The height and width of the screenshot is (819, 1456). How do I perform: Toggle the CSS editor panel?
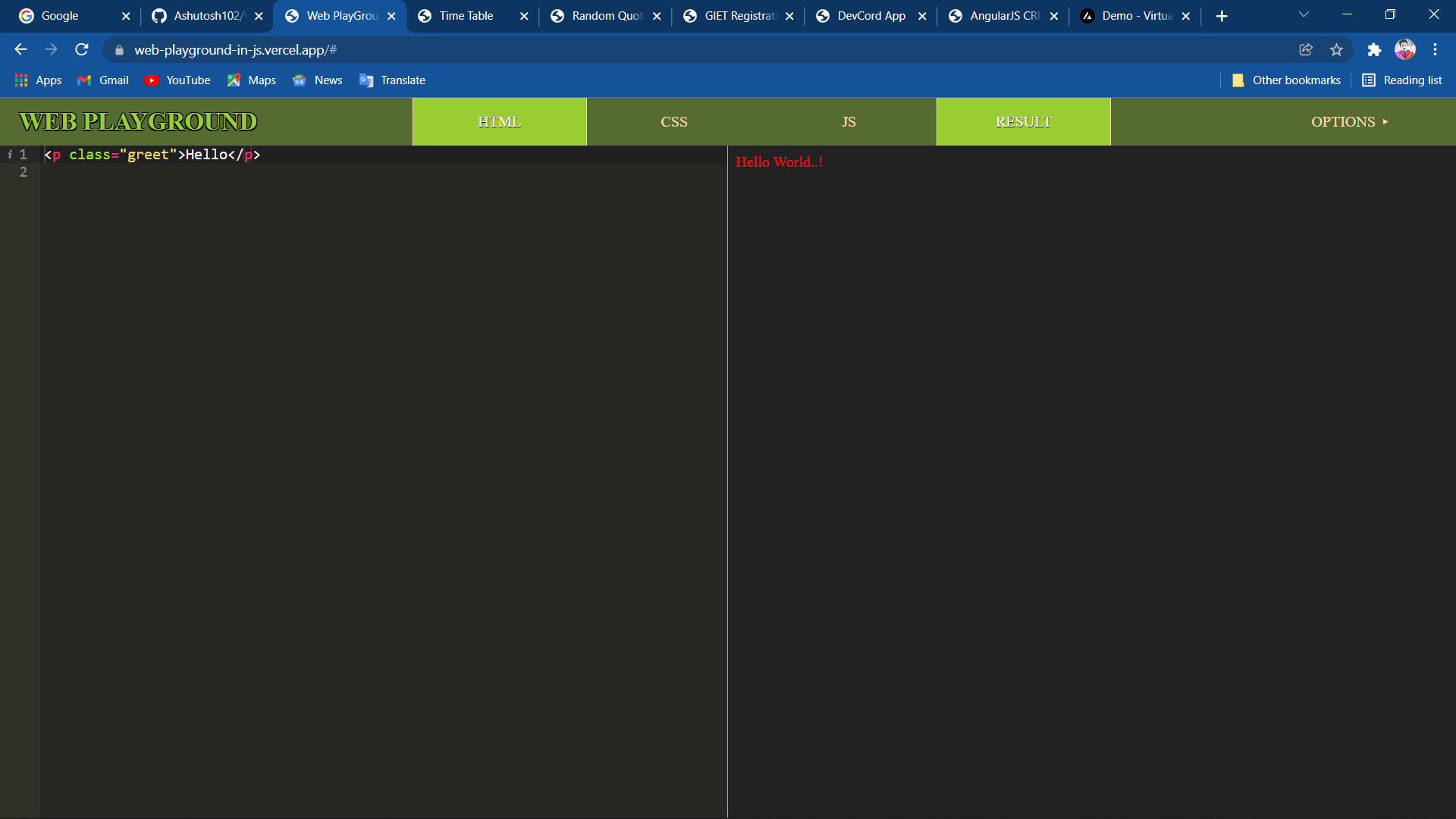pyautogui.click(x=674, y=121)
